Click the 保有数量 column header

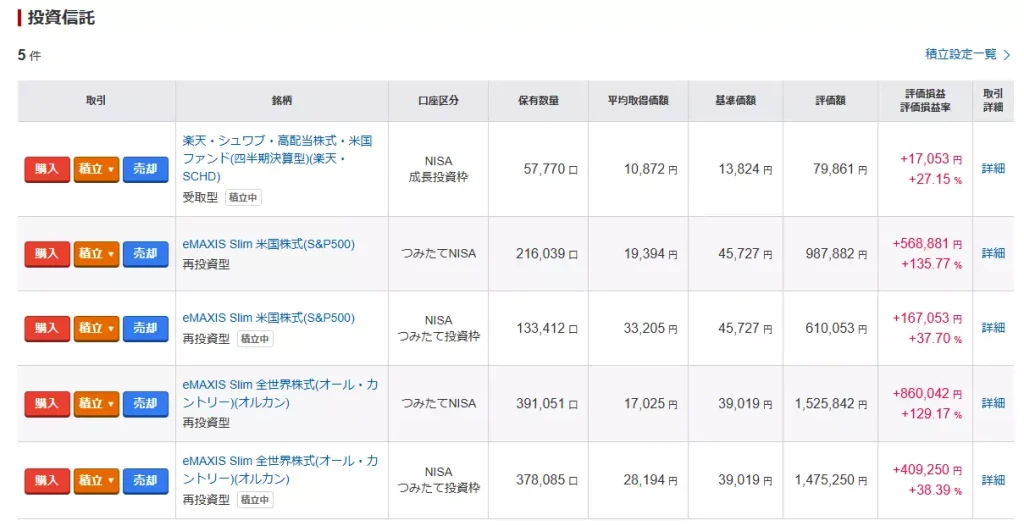tap(538, 101)
